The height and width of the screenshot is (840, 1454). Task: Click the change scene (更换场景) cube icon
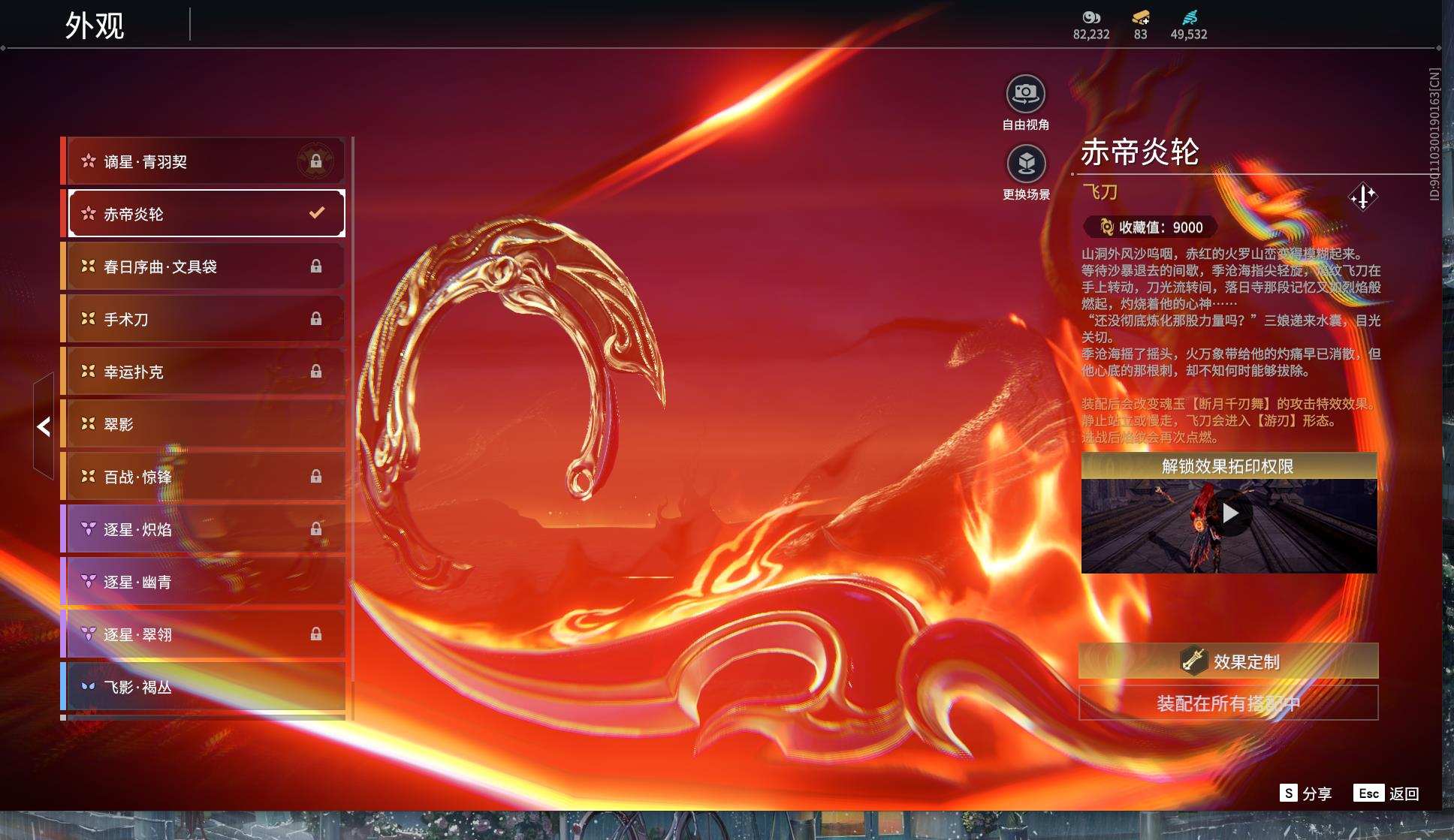coord(1026,164)
